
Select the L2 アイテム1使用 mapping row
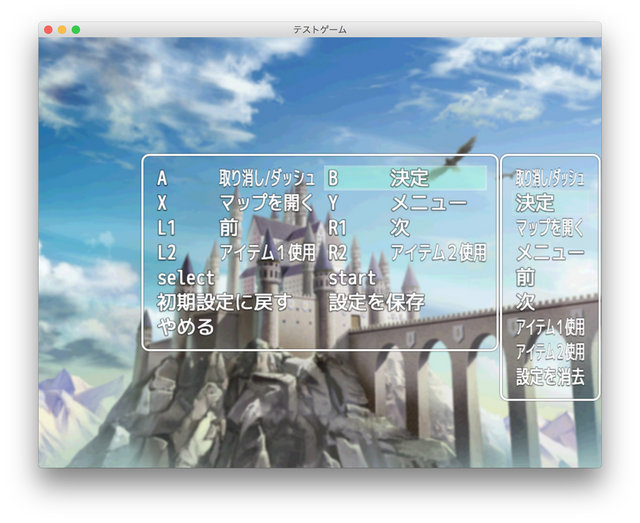click(236, 252)
